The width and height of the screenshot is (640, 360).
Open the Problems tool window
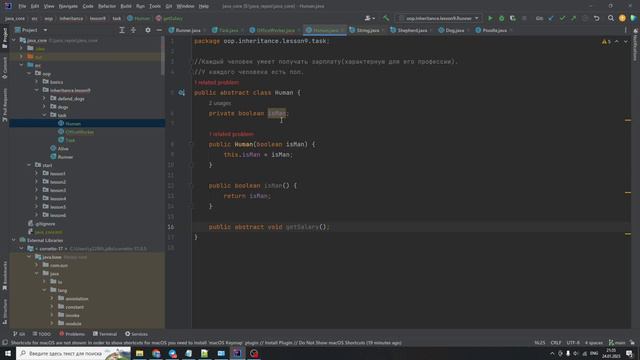(72, 334)
